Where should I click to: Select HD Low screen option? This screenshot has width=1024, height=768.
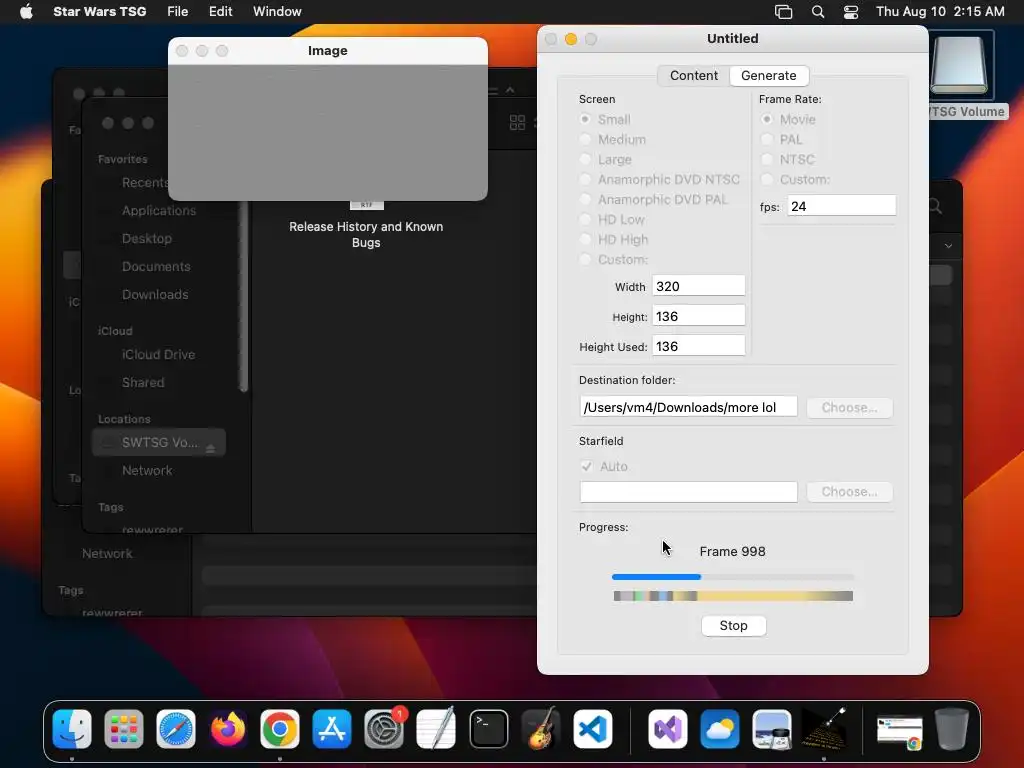pos(585,219)
